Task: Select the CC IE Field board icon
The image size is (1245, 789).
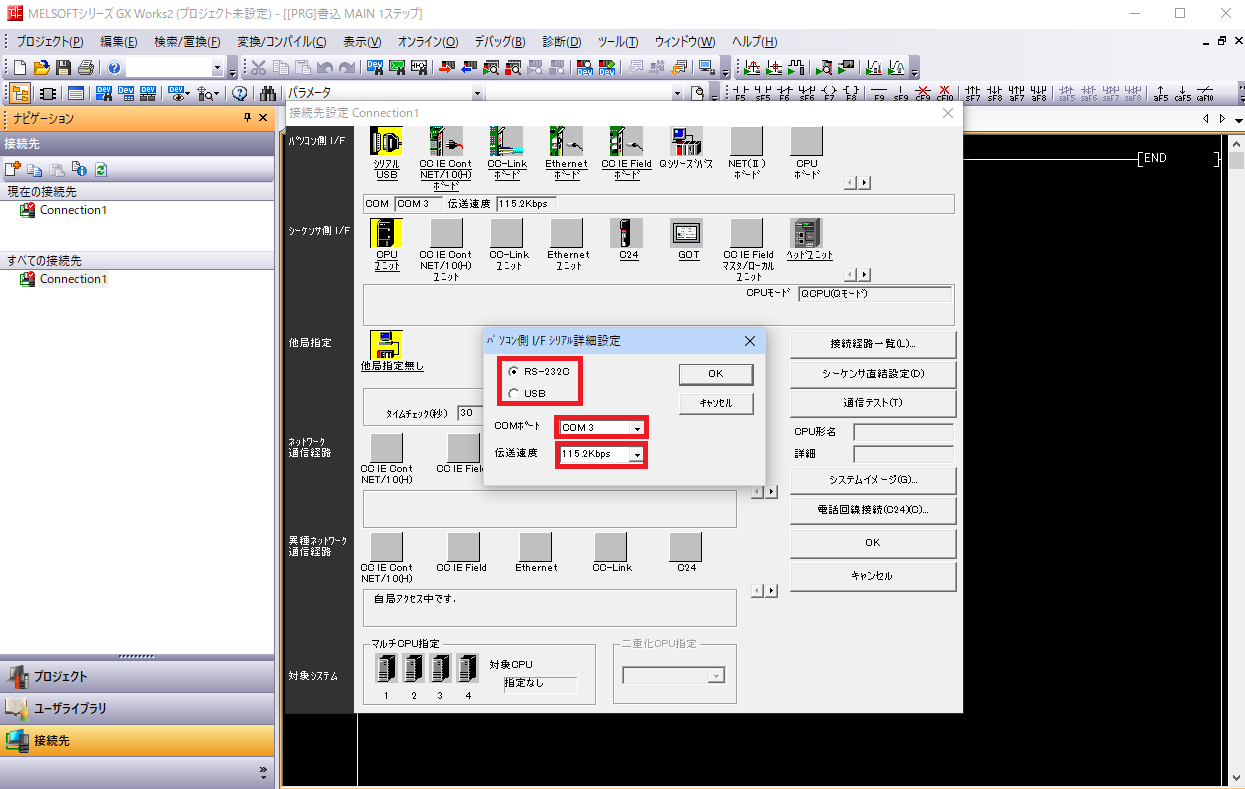Action: 626,141
